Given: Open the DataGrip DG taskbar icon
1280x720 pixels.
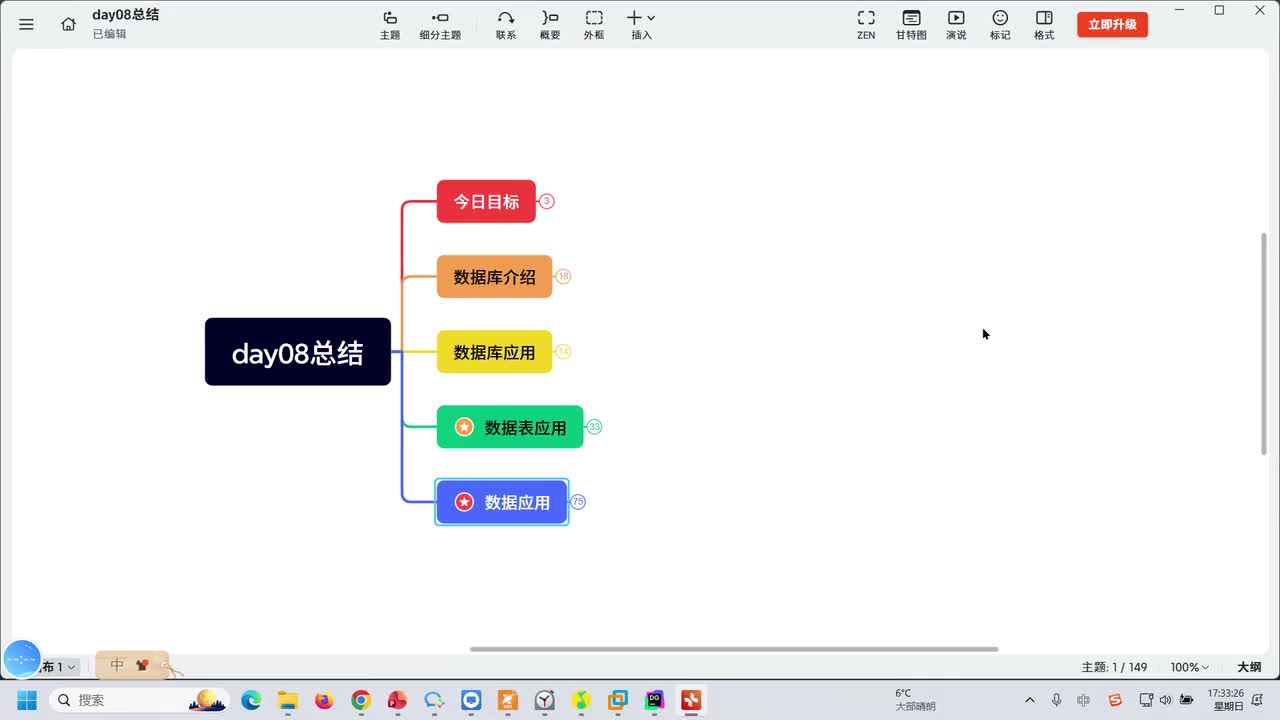Looking at the screenshot, I should pos(654,700).
